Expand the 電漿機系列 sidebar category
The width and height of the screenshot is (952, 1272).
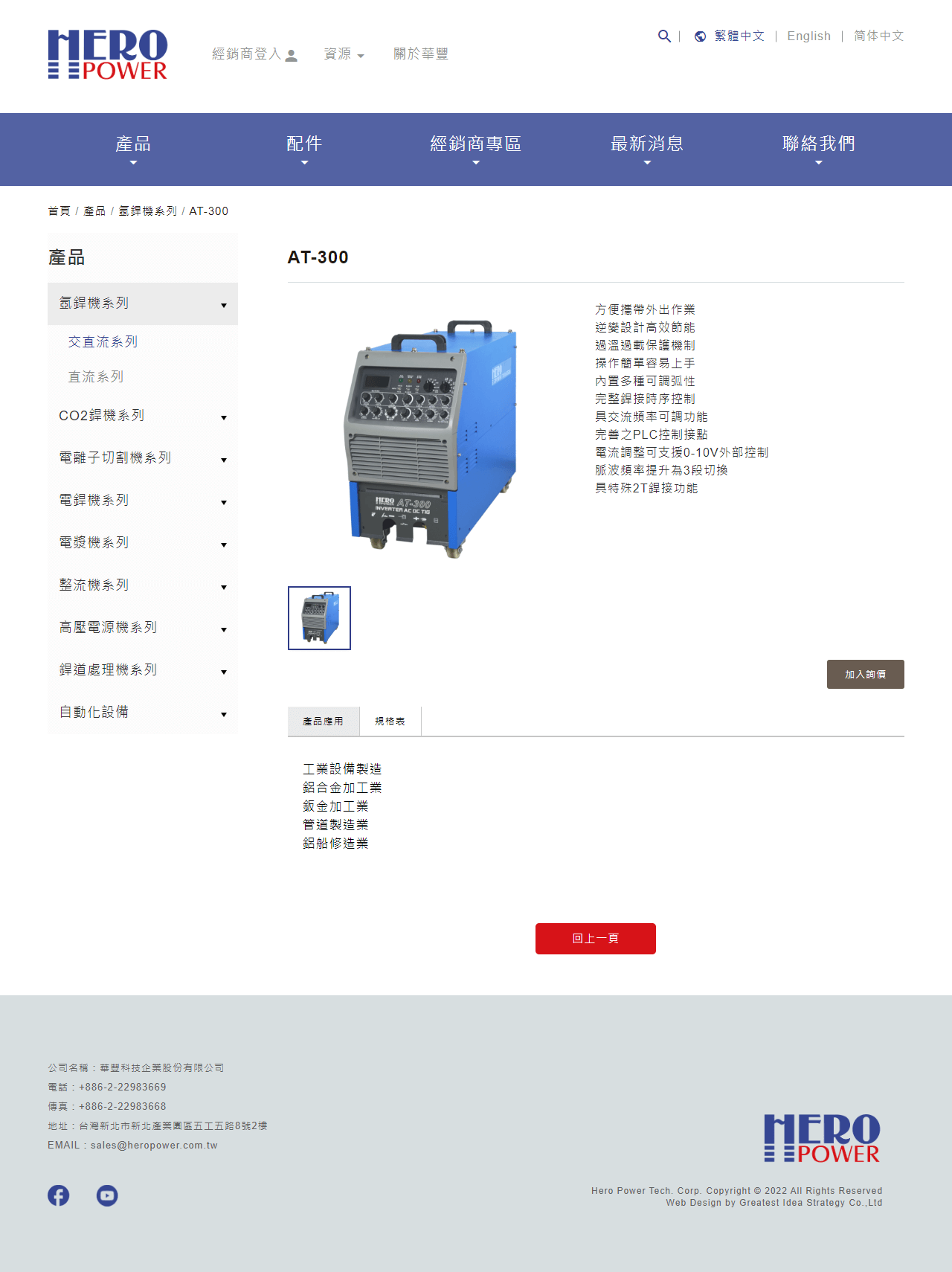(x=143, y=543)
